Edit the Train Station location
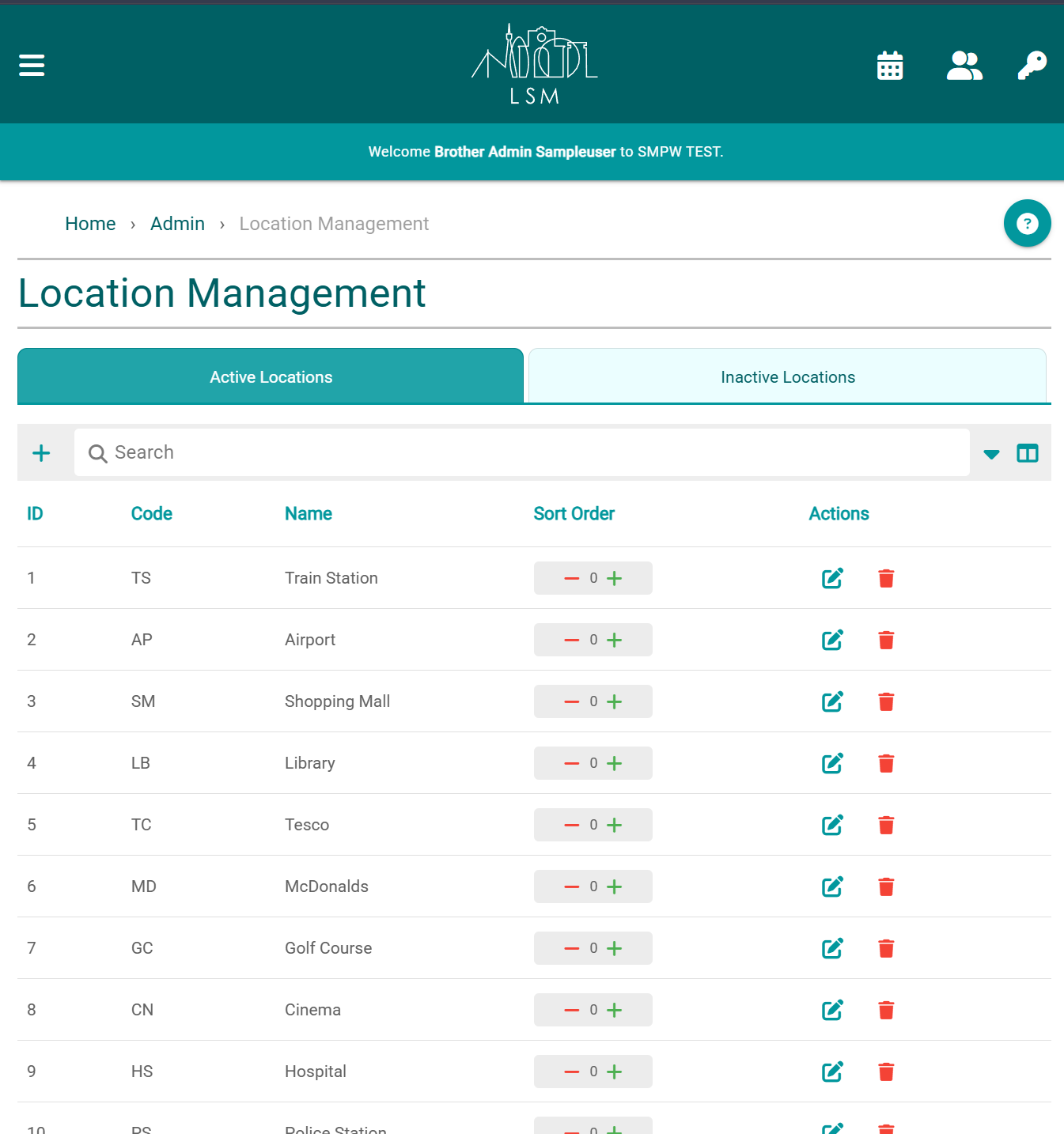 point(832,578)
